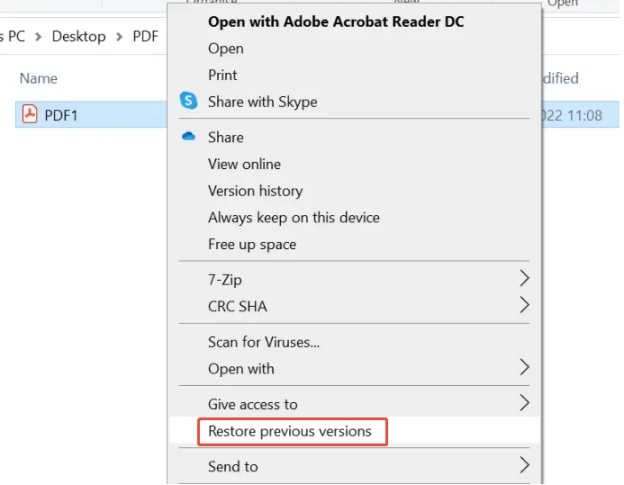The image size is (624, 485).
Task: Expand the Give access to submenu arrow
Action: 525,403
